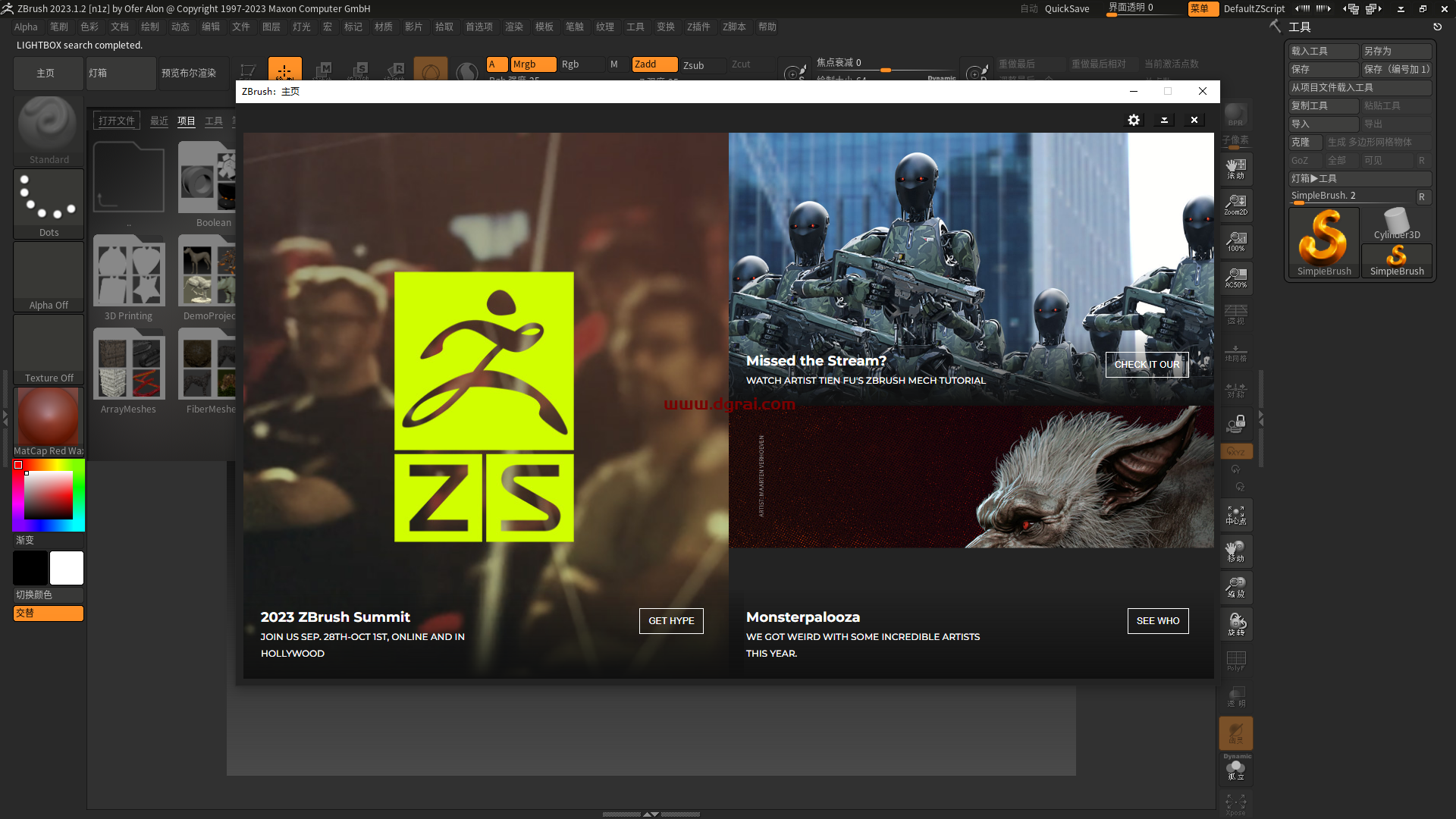
Task: Click the sphere material icon in top shelf
Action: [x=467, y=71]
